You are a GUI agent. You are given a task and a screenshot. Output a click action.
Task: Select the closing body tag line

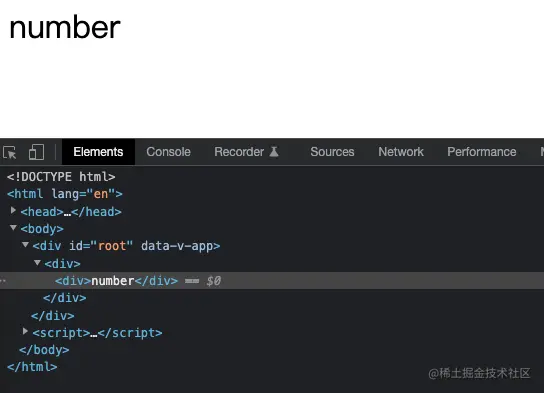[x=44, y=350]
